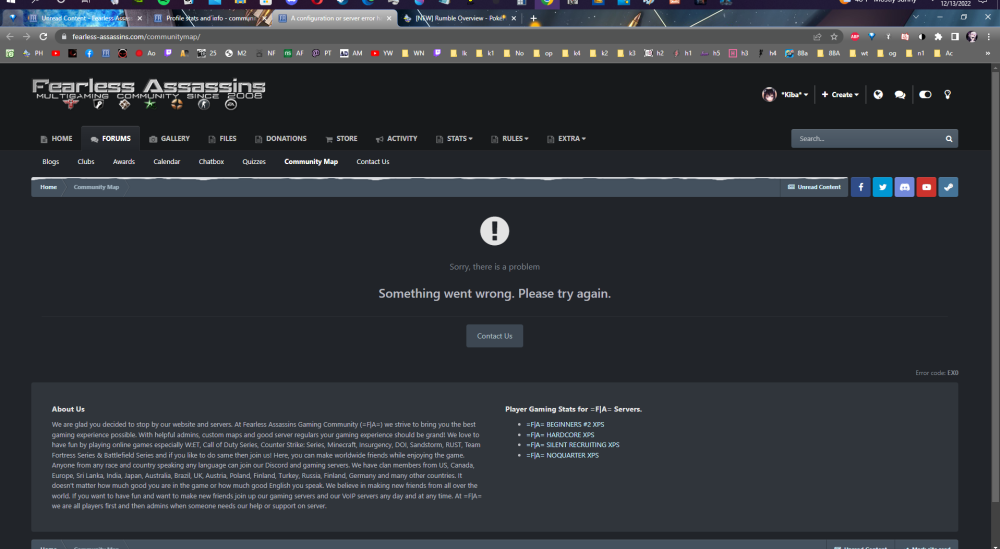Open the FILES nav item

[222, 138]
